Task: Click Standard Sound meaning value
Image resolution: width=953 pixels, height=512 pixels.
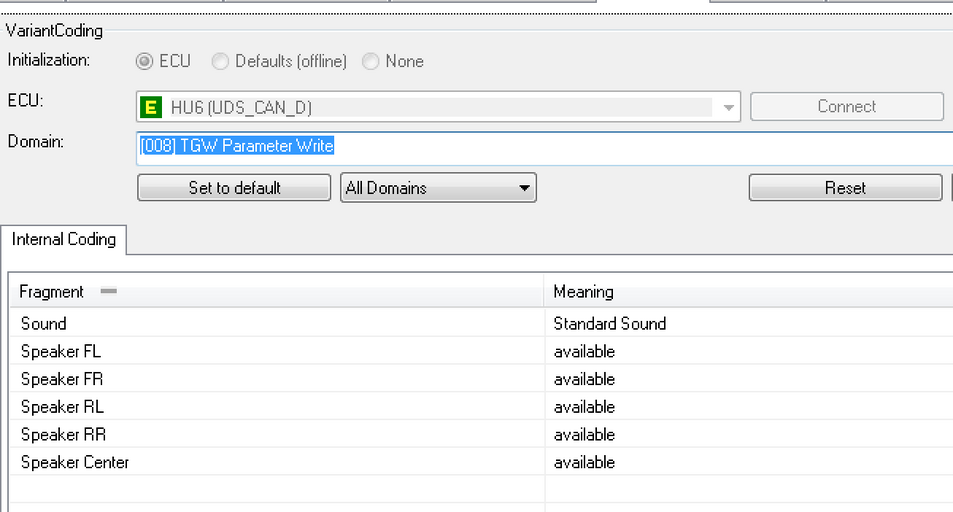Action: coord(610,324)
